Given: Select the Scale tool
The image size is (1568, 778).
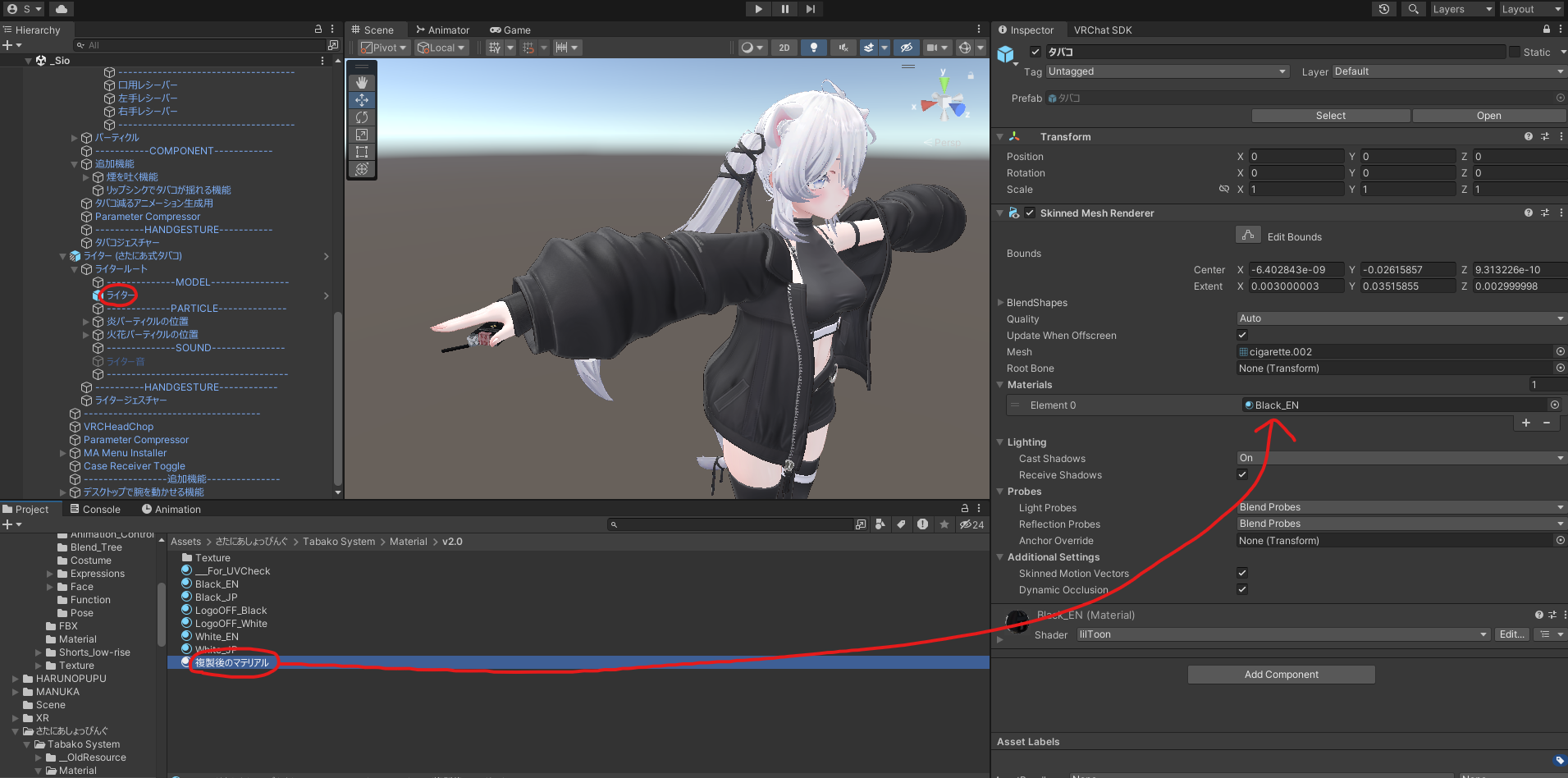Looking at the screenshot, I should [362, 135].
